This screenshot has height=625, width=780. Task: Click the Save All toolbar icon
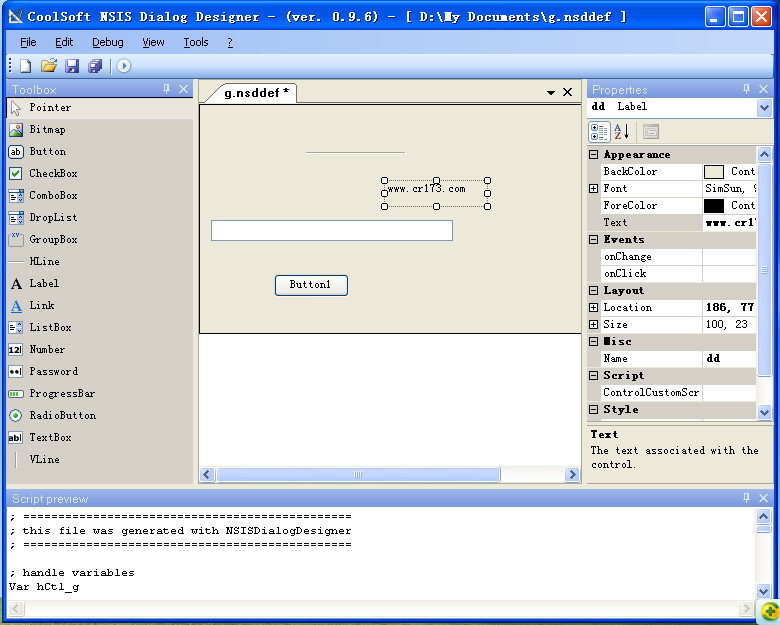pos(95,66)
